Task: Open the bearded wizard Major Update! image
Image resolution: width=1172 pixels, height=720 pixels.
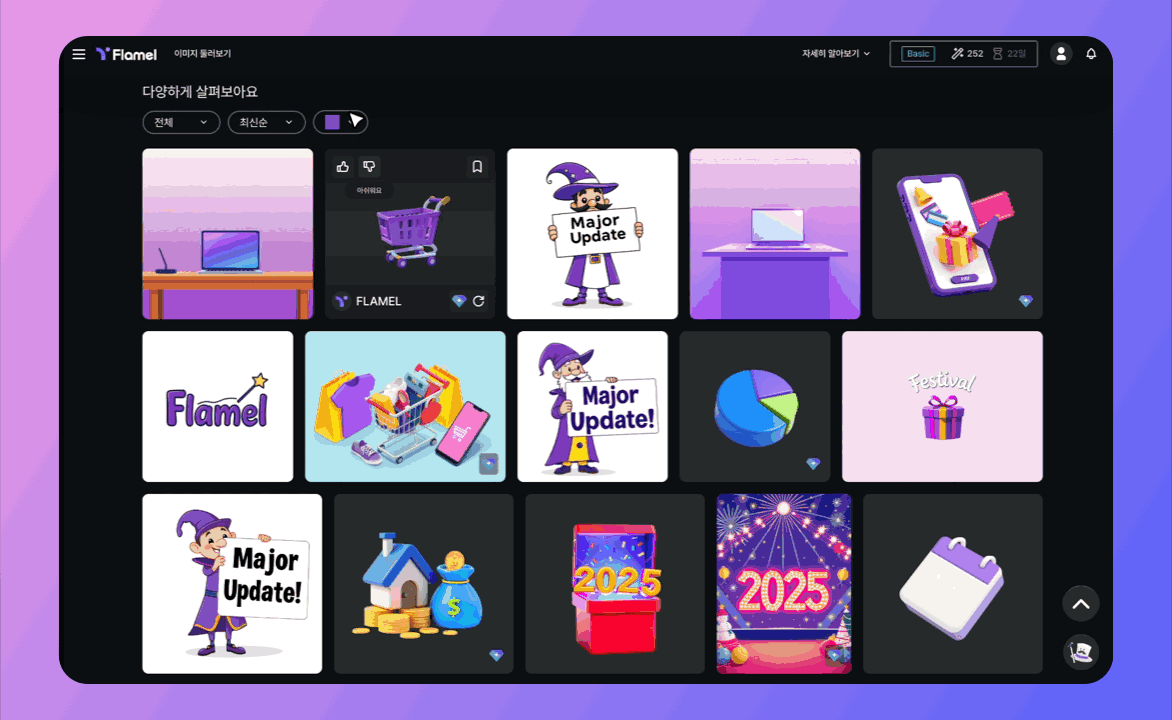Action: 593,407
